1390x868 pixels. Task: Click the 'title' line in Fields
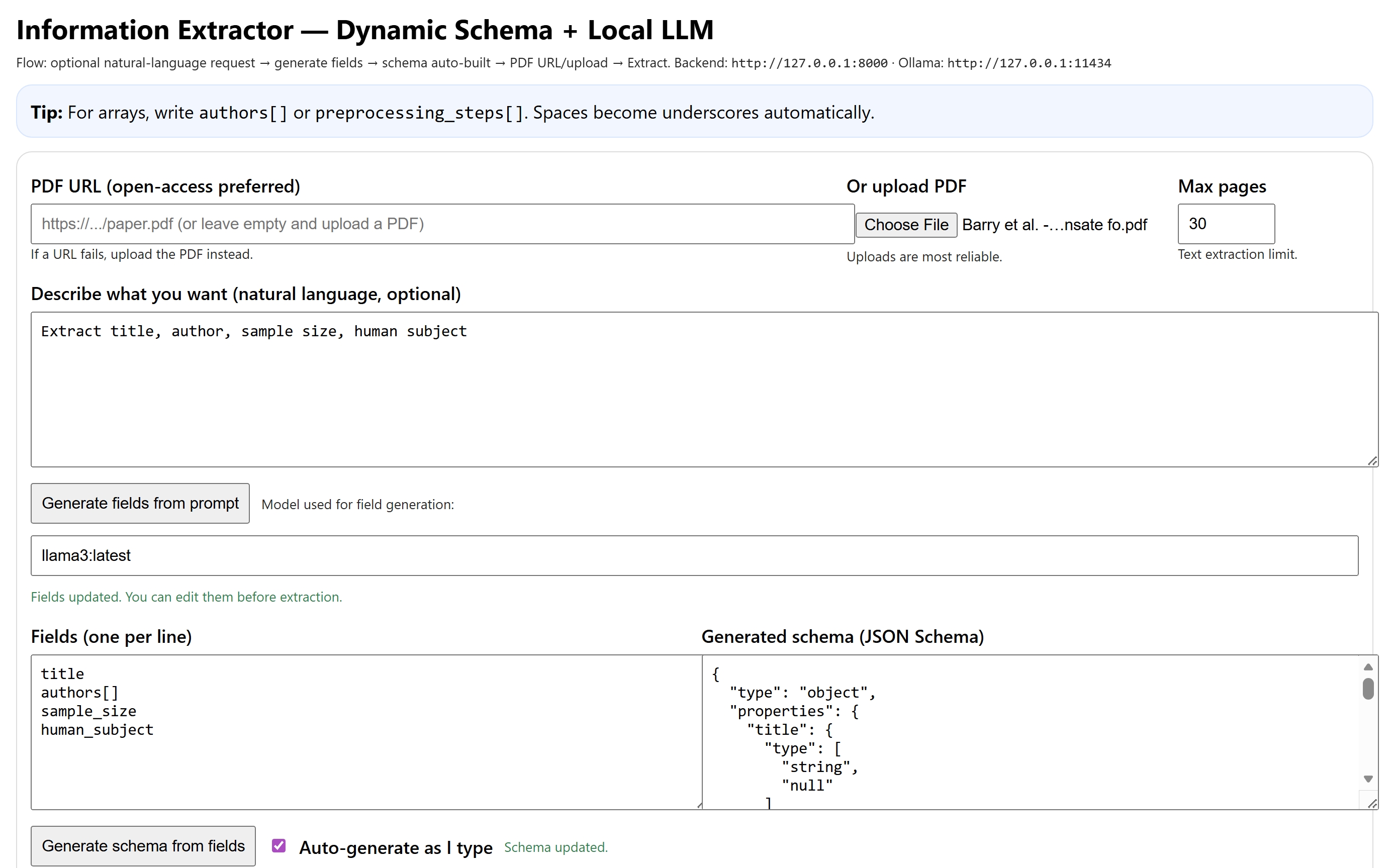coord(62,674)
